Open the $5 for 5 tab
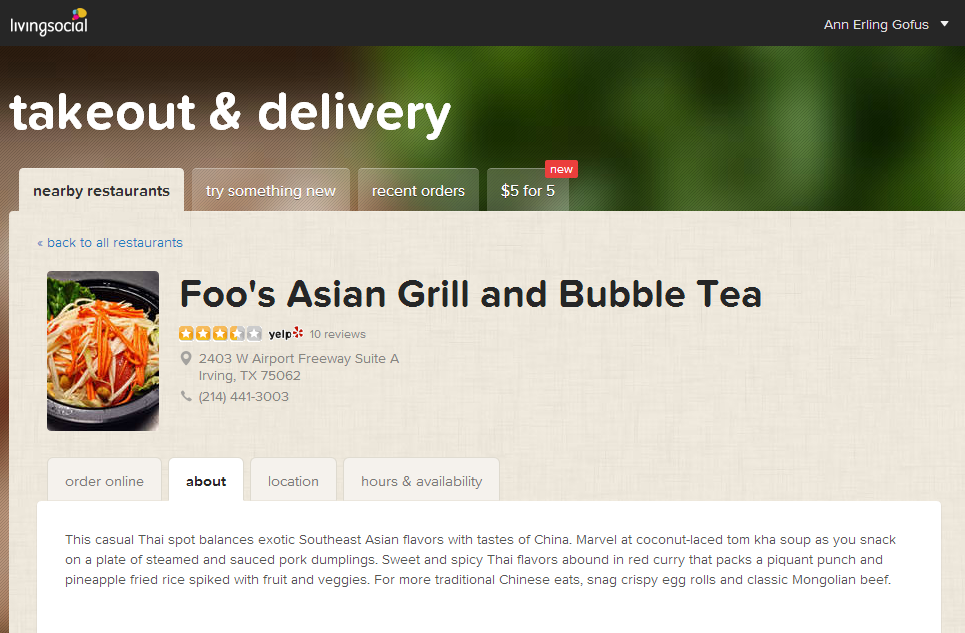 (x=527, y=190)
